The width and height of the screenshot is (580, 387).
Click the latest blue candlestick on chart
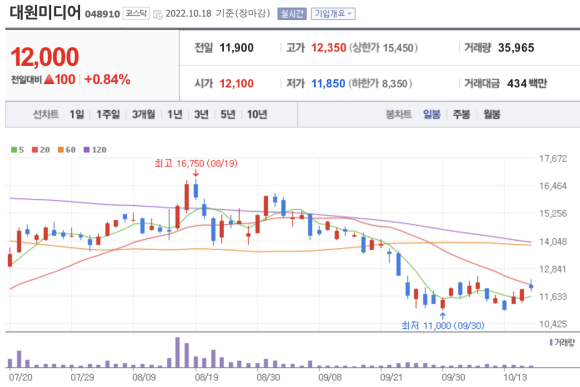[x=531, y=286]
